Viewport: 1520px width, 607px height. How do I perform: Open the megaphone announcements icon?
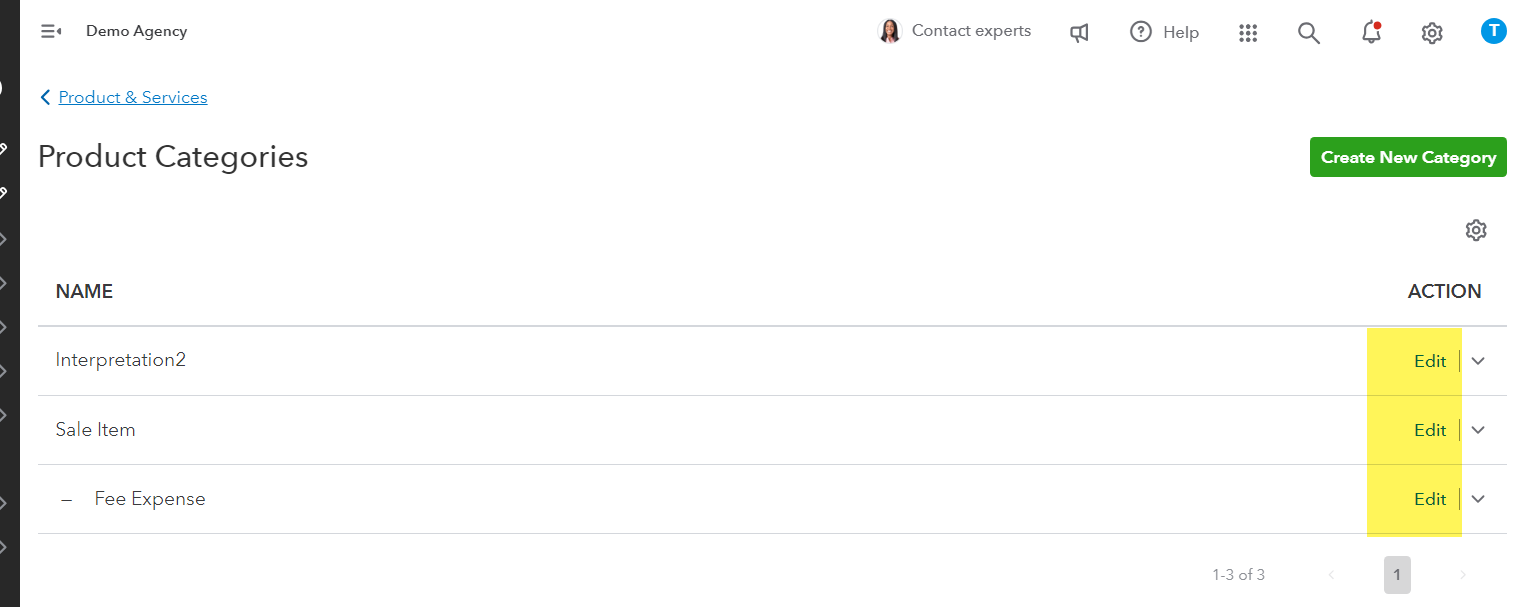(x=1079, y=33)
